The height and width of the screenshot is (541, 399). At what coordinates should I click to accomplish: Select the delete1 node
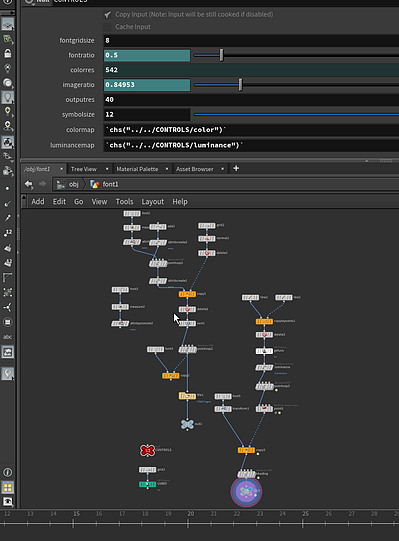pyautogui.click(x=207, y=253)
